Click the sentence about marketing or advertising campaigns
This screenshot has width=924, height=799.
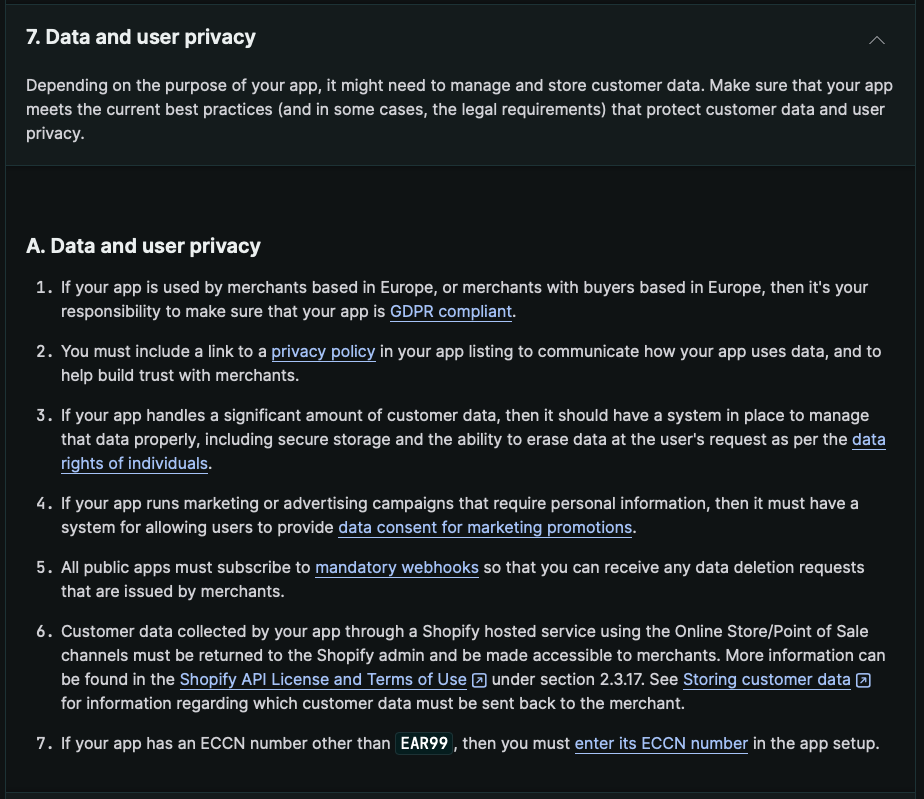[459, 503]
